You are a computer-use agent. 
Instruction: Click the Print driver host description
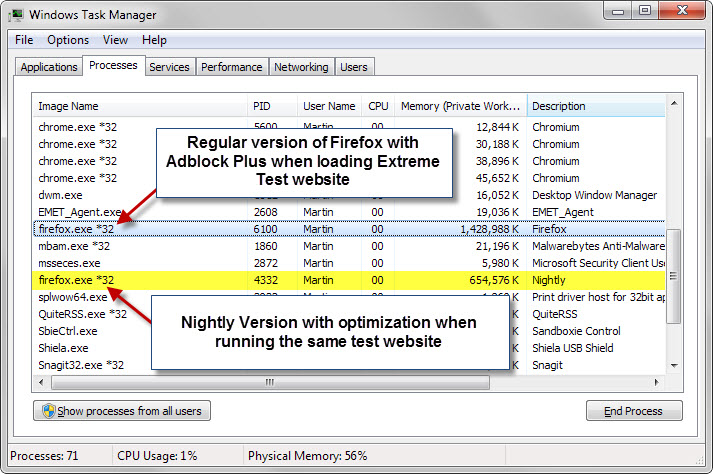(598, 297)
